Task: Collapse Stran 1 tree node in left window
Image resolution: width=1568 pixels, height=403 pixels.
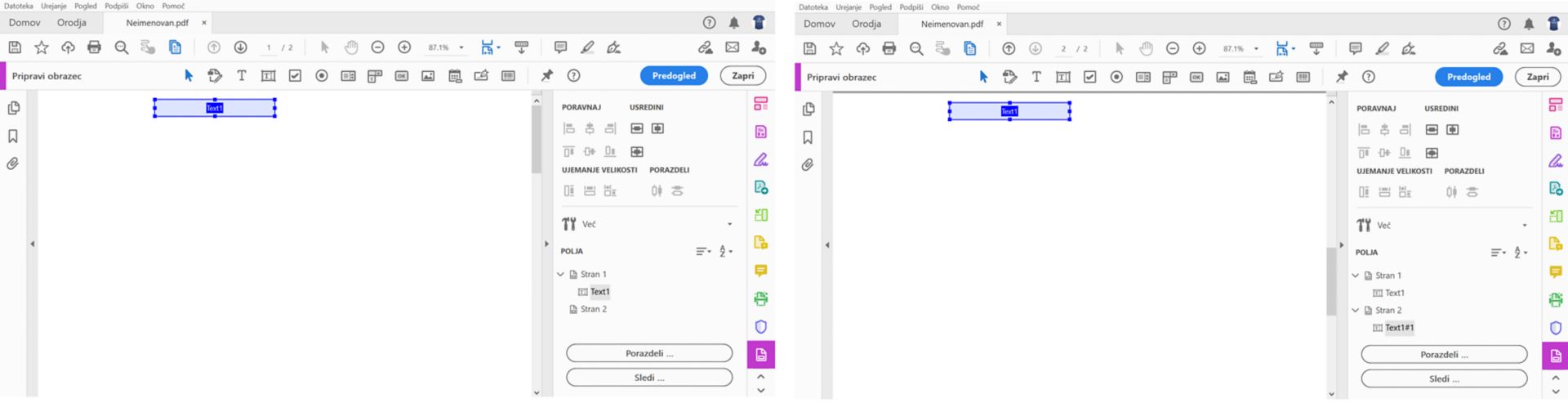Action: click(560, 275)
